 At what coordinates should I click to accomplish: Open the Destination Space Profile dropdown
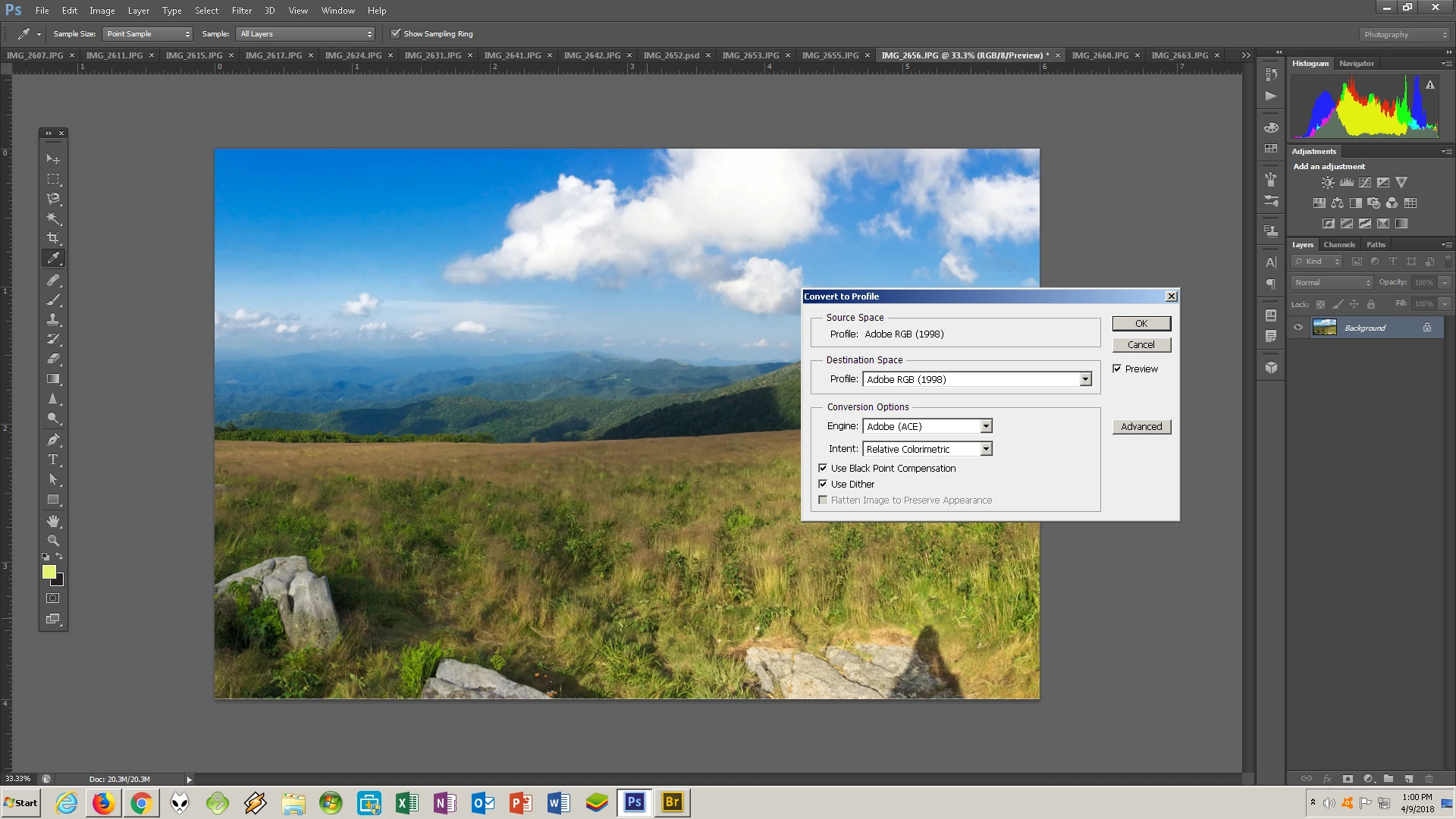[1085, 379]
